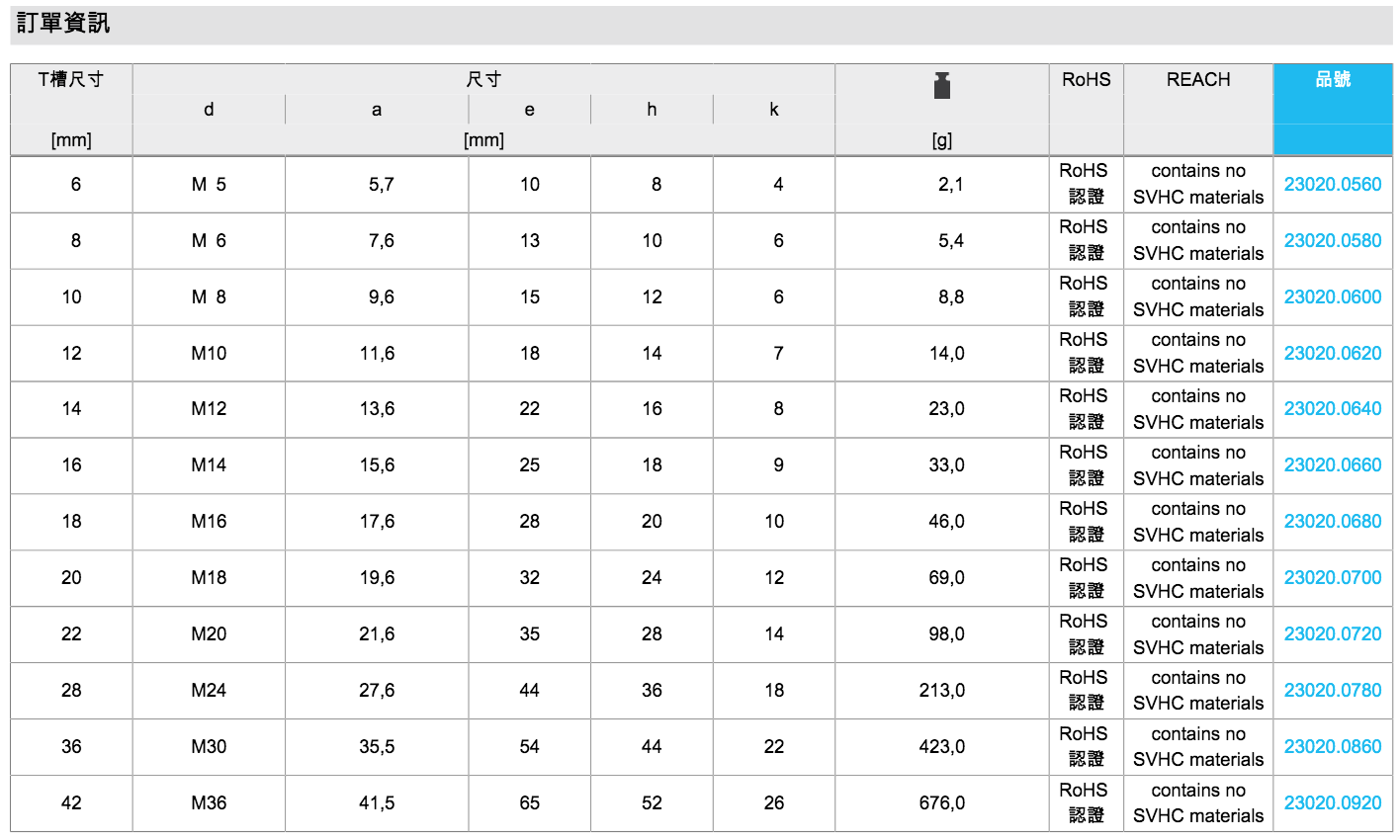Open link for part 23020.0680
The image size is (1400, 840).
pos(1332,522)
